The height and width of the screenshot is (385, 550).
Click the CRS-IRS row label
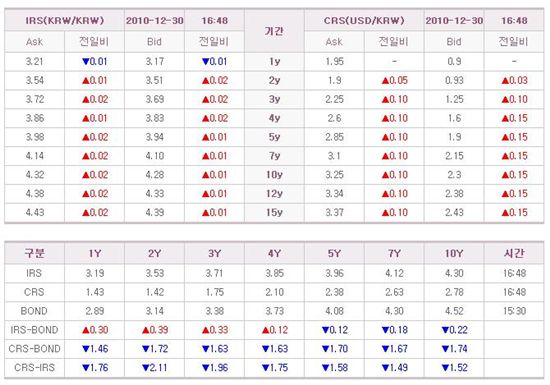point(34,368)
